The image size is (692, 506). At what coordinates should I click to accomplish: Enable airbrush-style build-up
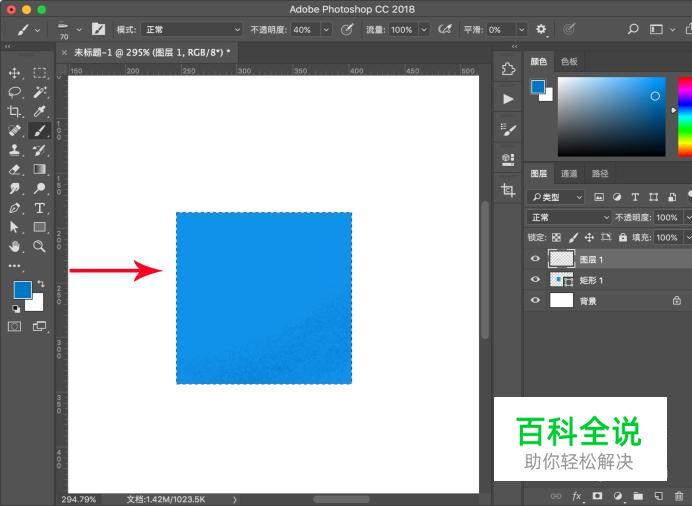(445, 30)
